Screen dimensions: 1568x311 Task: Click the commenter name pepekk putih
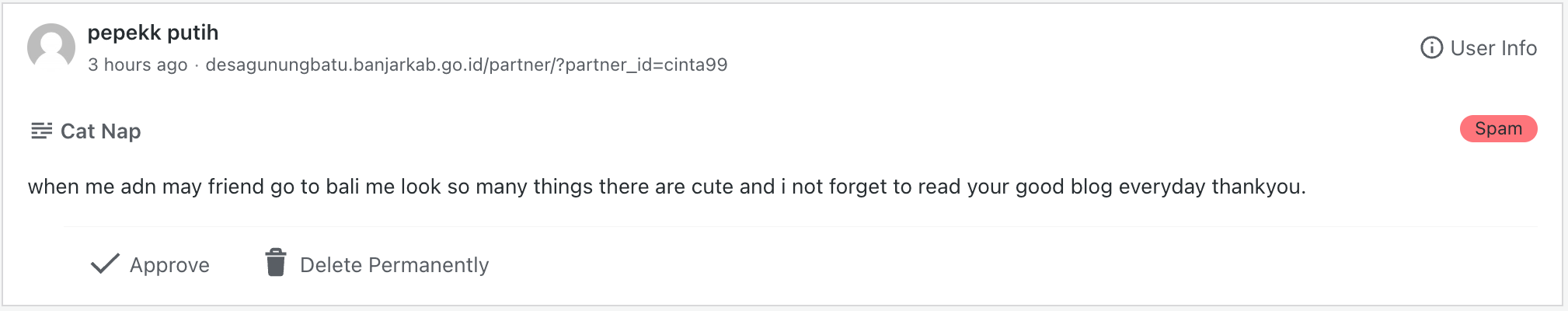point(153,33)
